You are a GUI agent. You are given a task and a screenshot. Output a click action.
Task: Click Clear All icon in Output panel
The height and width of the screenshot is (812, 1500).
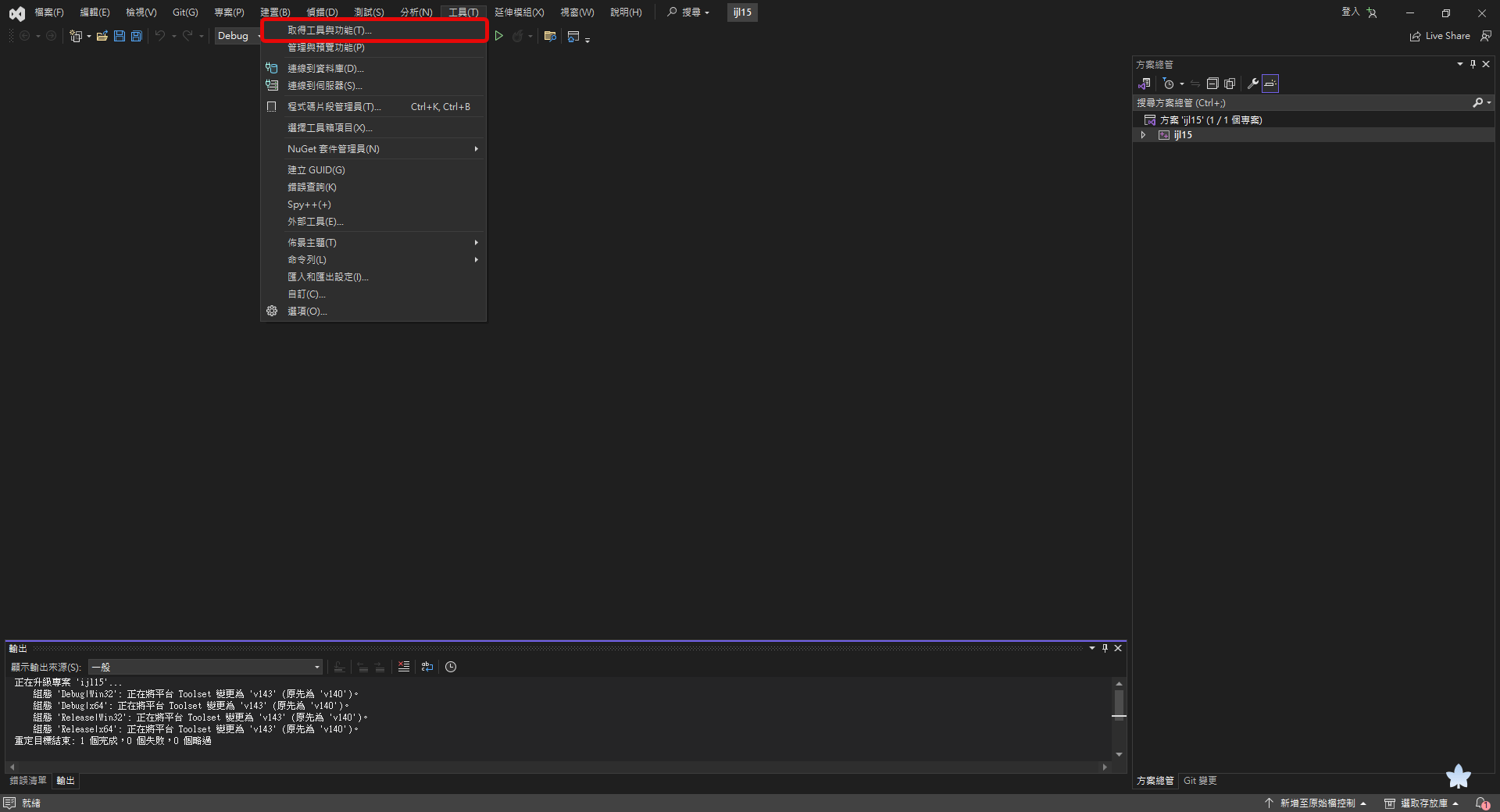pos(404,667)
